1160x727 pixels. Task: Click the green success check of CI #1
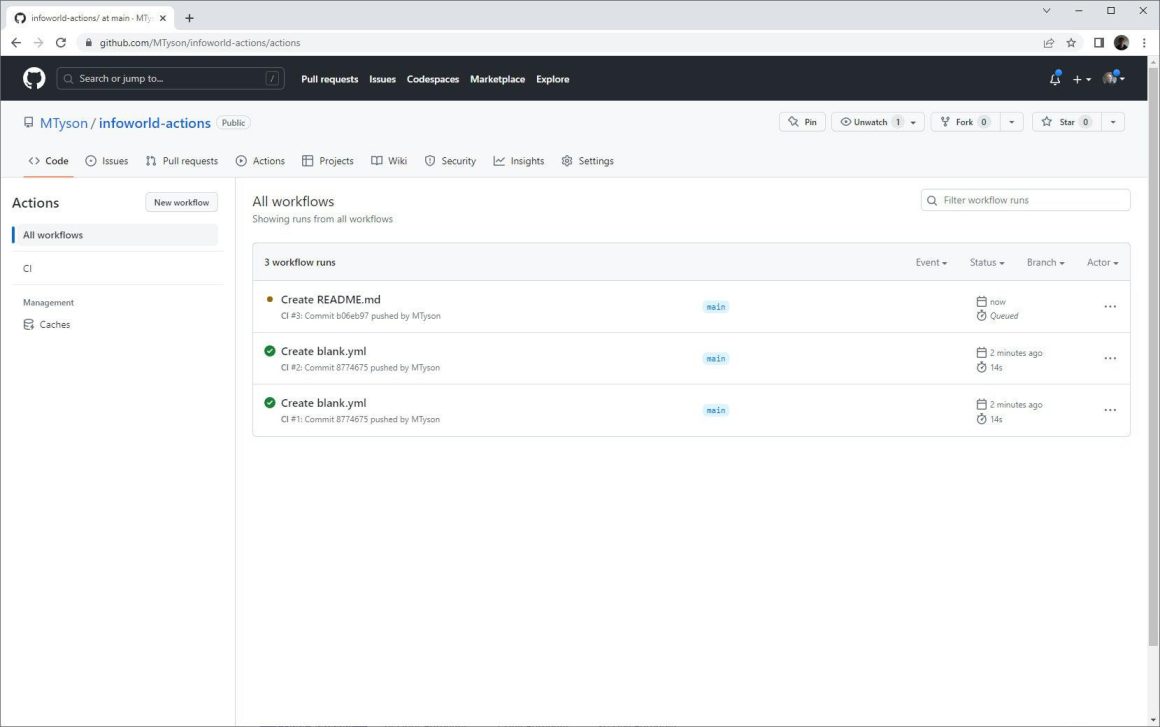(269, 403)
